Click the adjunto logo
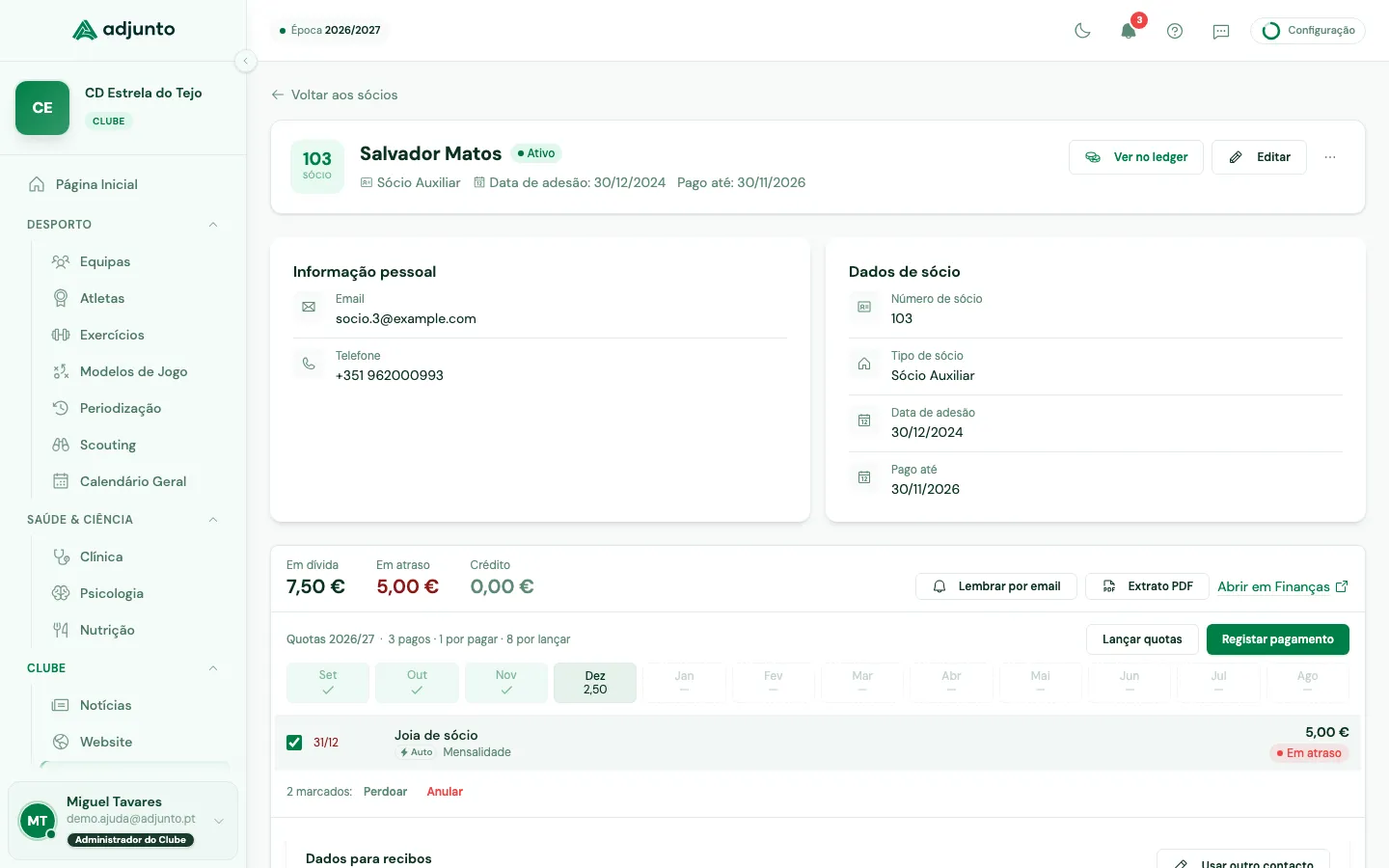Screen dimensions: 1389x868 point(123,30)
